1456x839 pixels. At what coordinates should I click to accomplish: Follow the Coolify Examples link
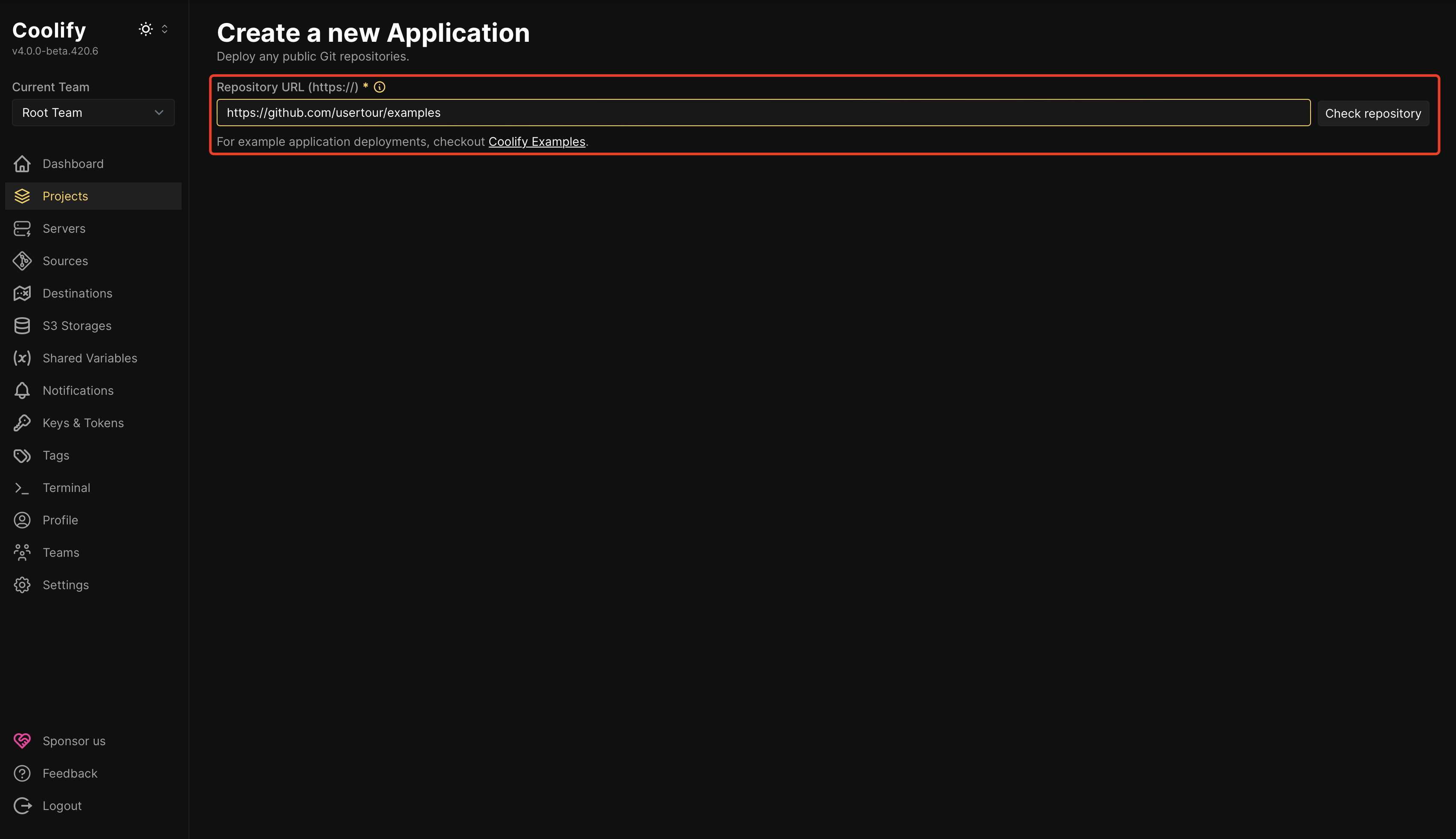(x=537, y=142)
